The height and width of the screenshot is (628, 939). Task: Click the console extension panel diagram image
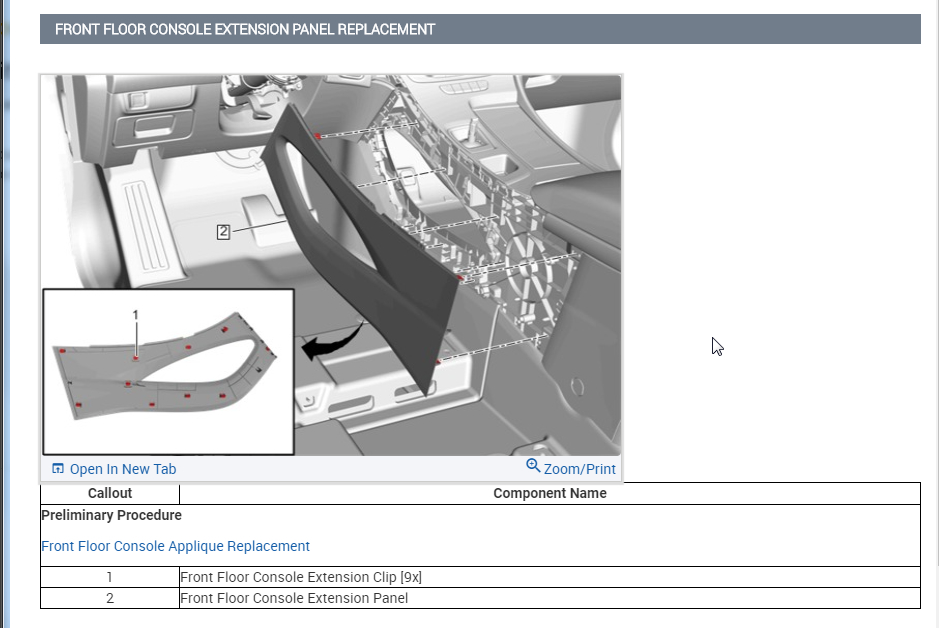331,265
